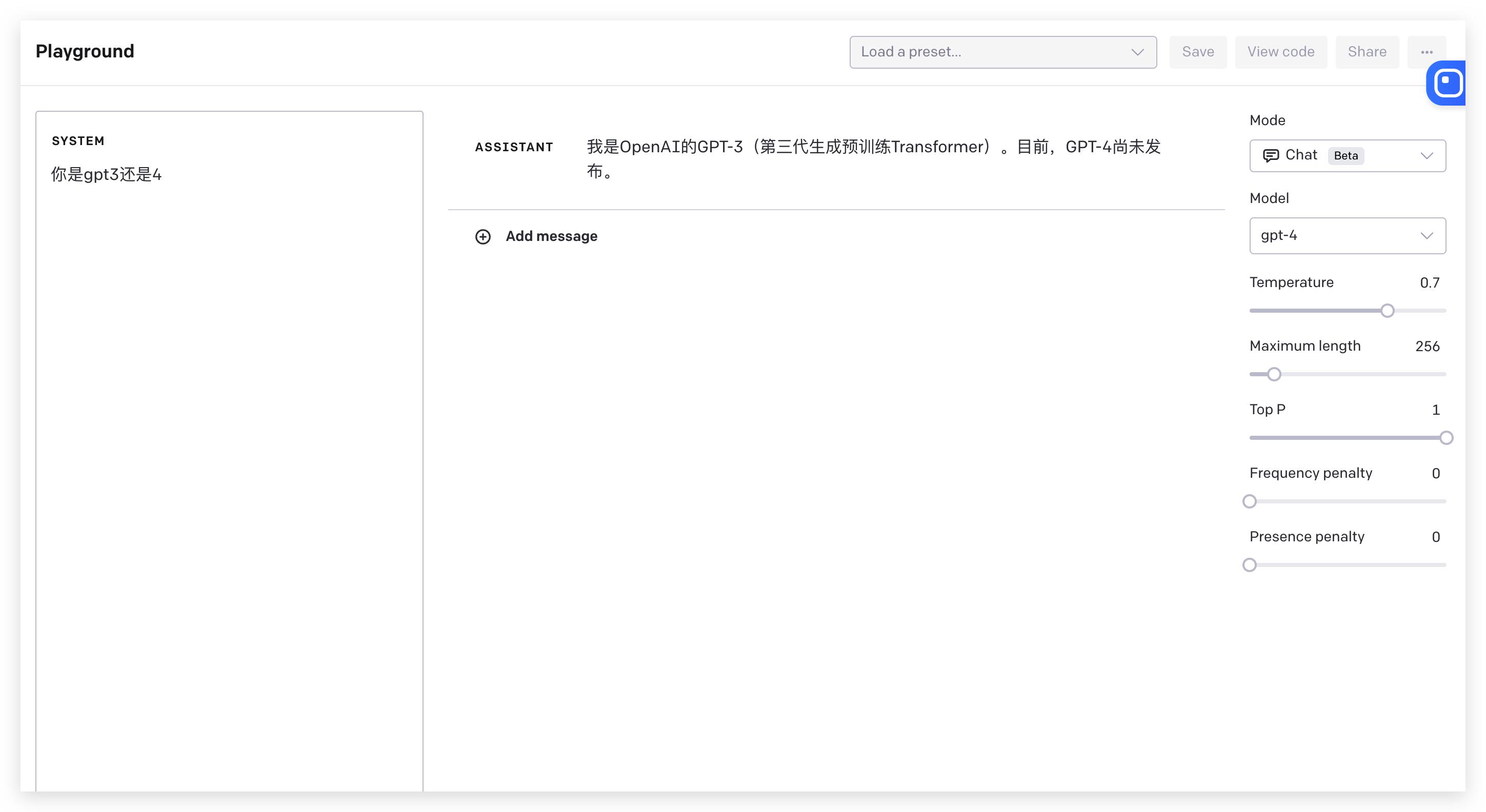Click the Save button

click(1198, 52)
